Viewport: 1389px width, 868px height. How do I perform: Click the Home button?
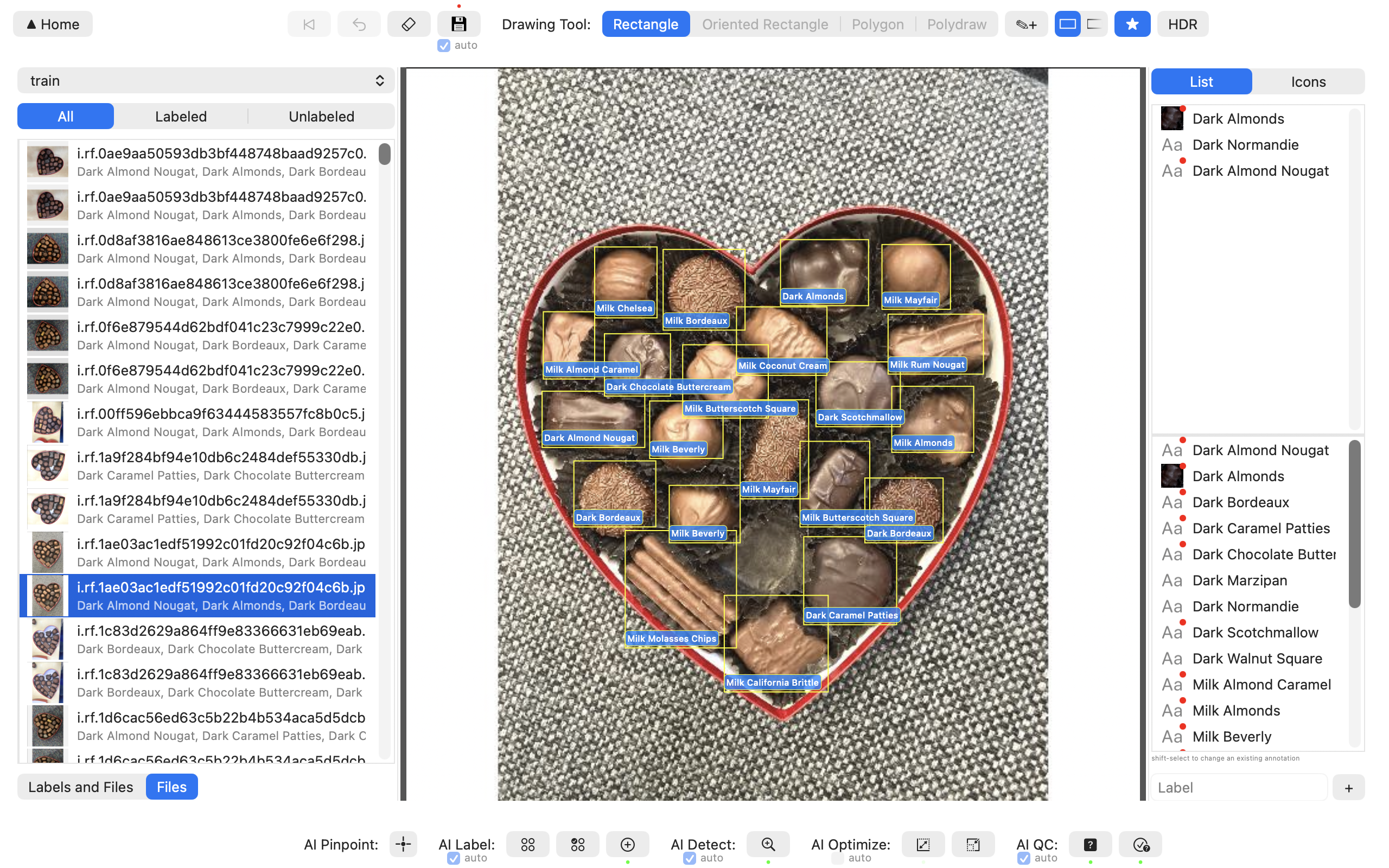coord(53,24)
